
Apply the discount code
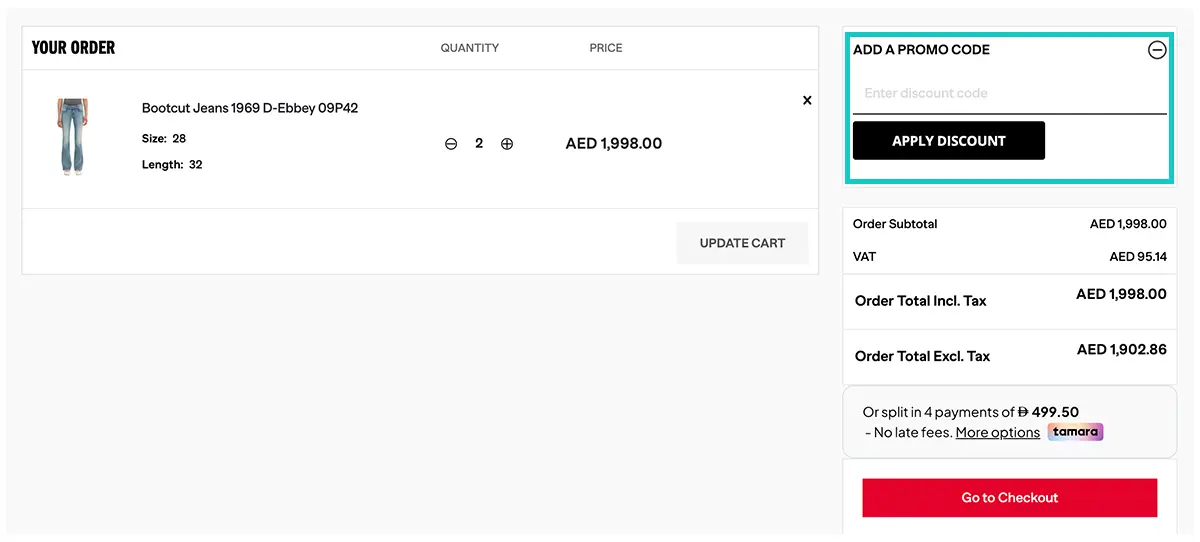tap(949, 141)
